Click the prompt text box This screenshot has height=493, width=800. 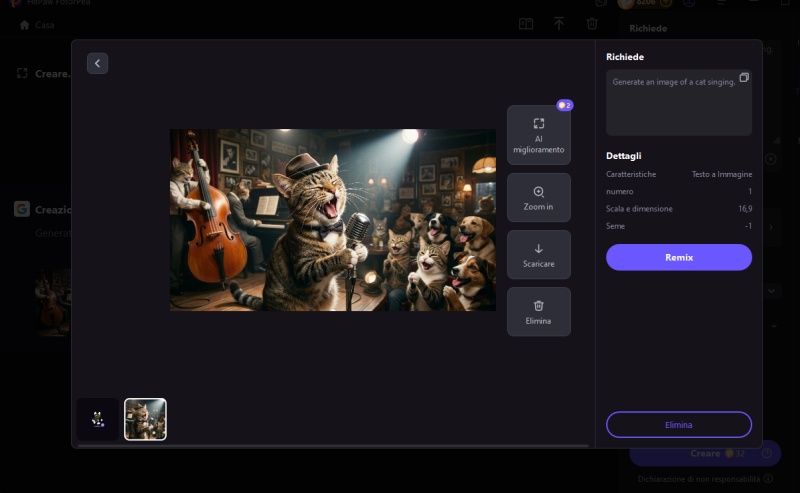coord(678,108)
